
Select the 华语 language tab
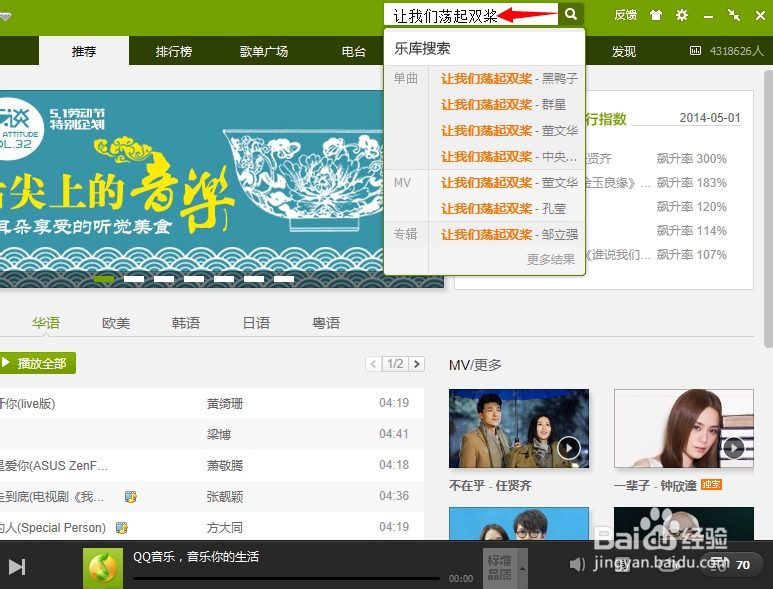(x=46, y=323)
